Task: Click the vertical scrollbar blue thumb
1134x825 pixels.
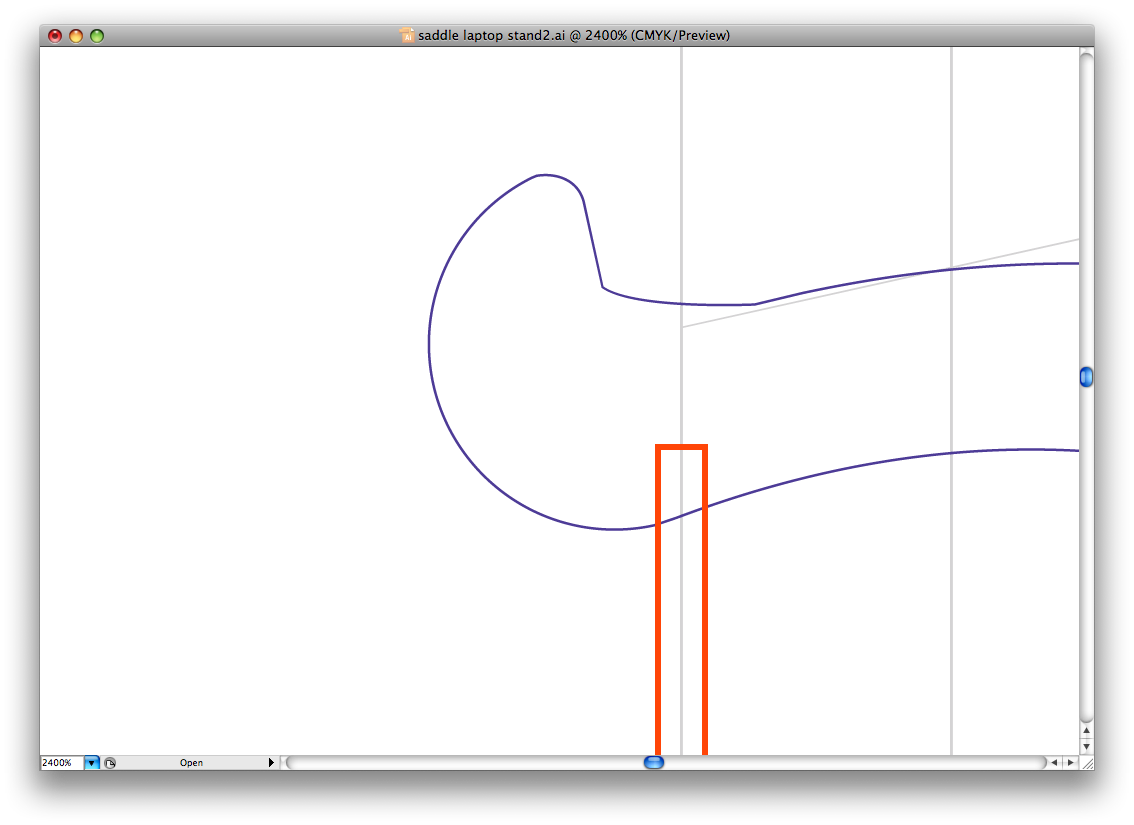Action: [1086, 377]
